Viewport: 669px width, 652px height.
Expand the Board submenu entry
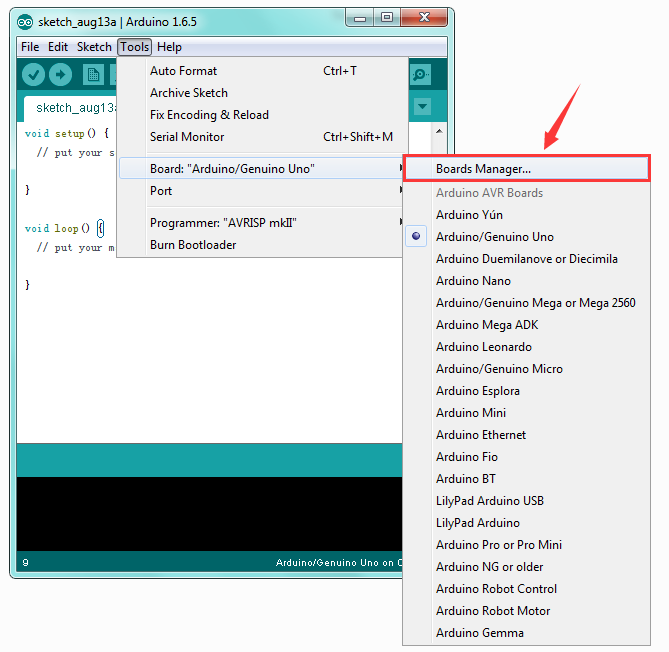[261, 169]
